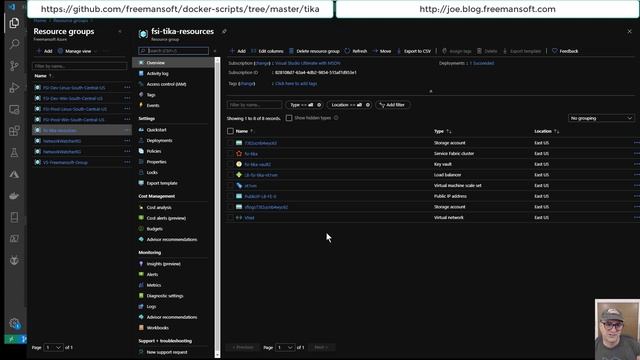Click Delete resource group in toolbar
640x360 pixels.
point(314,51)
